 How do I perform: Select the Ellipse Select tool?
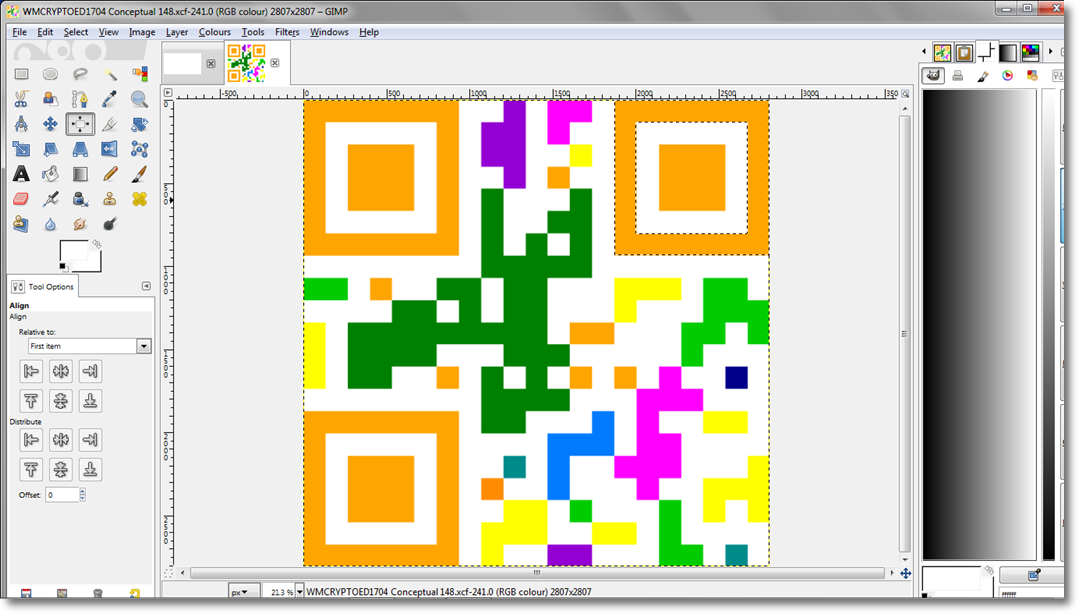(x=50, y=74)
